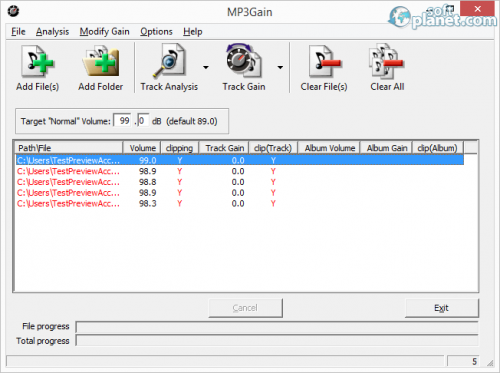Click the Cancel button
500x373 pixels.
click(246, 308)
